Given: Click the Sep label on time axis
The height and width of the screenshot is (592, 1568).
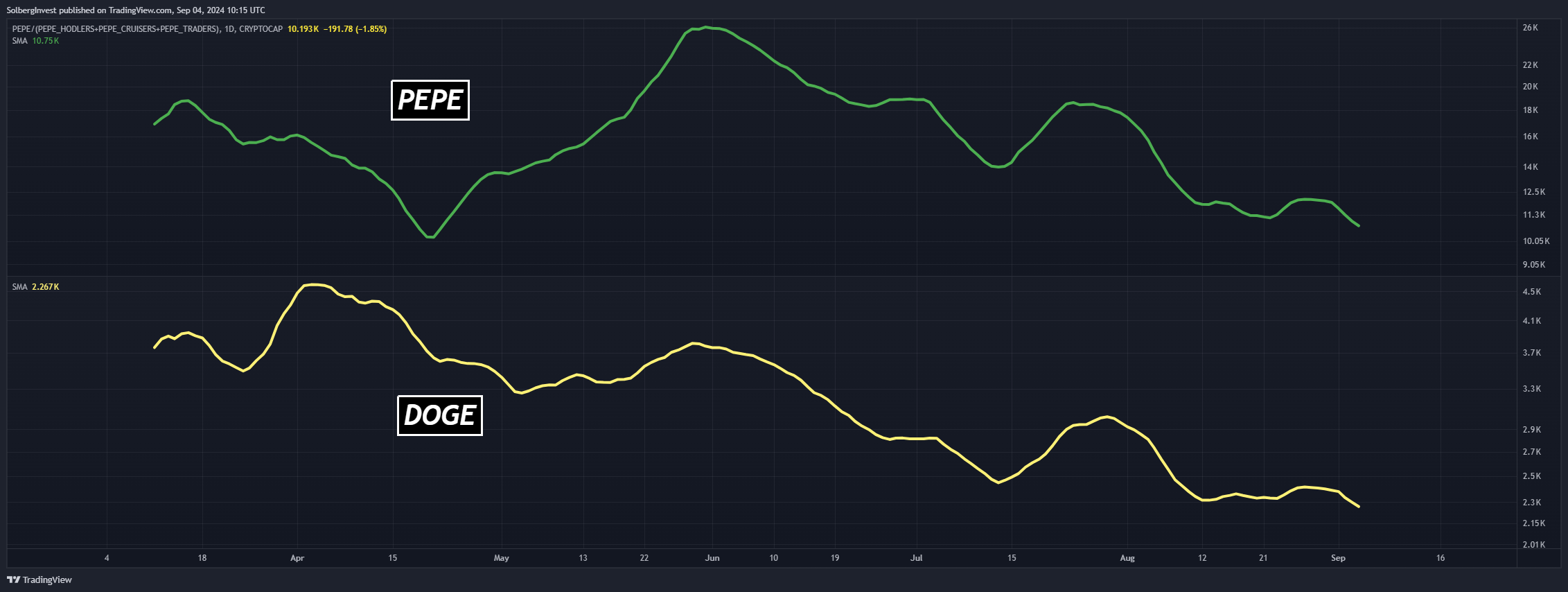Looking at the screenshot, I should [x=1338, y=558].
